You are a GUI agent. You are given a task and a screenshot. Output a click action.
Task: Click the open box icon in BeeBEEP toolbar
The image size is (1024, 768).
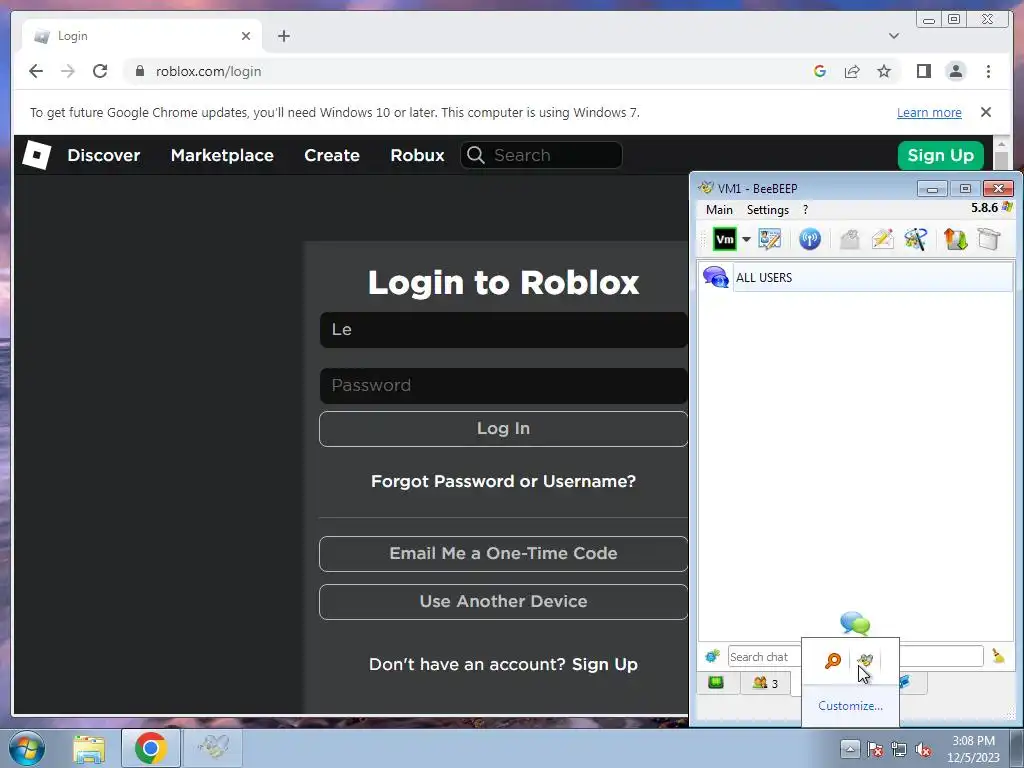tap(989, 239)
